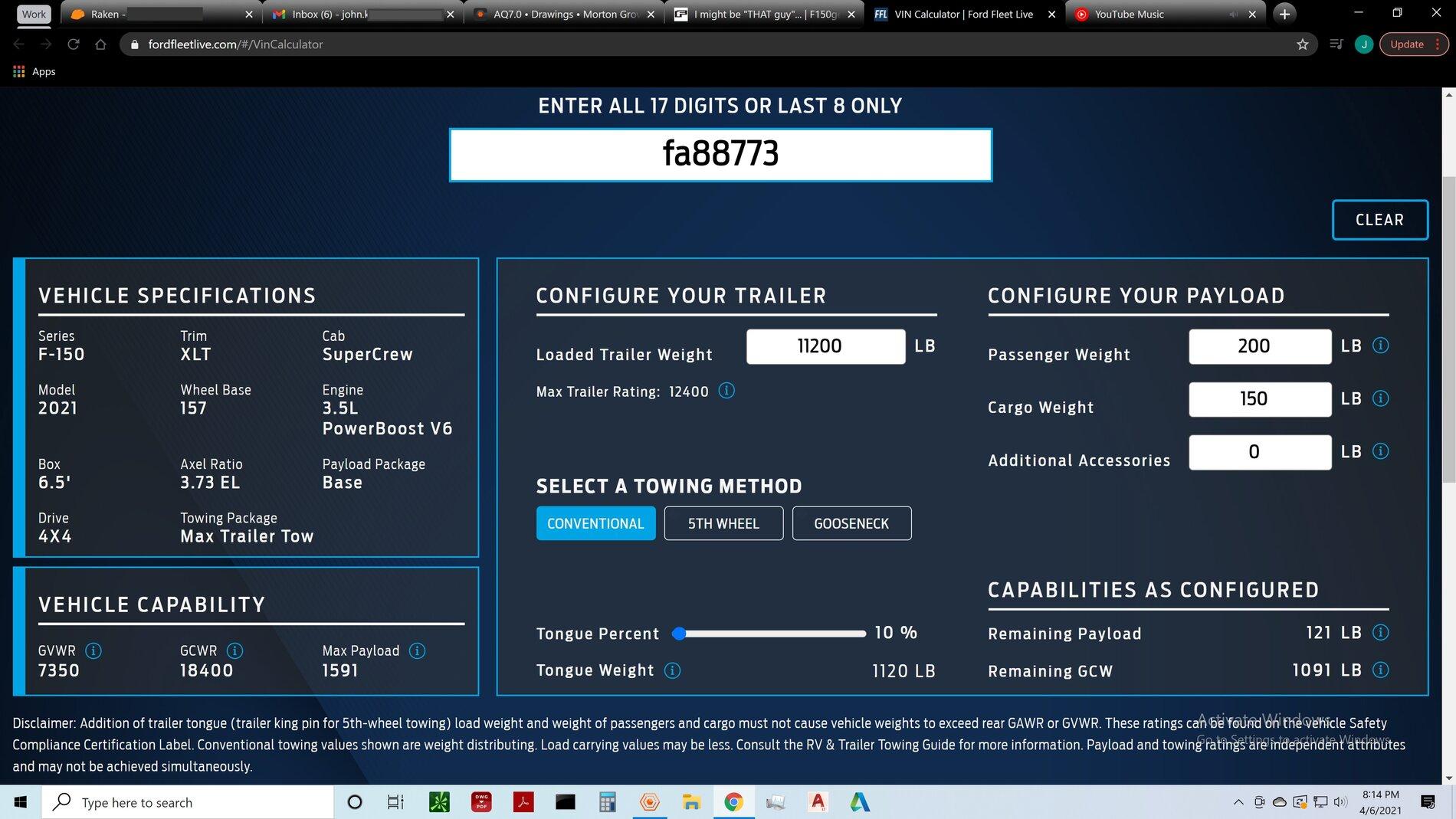Click the CLEAR button
Screen dimensions: 1456x819
tap(1379, 220)
